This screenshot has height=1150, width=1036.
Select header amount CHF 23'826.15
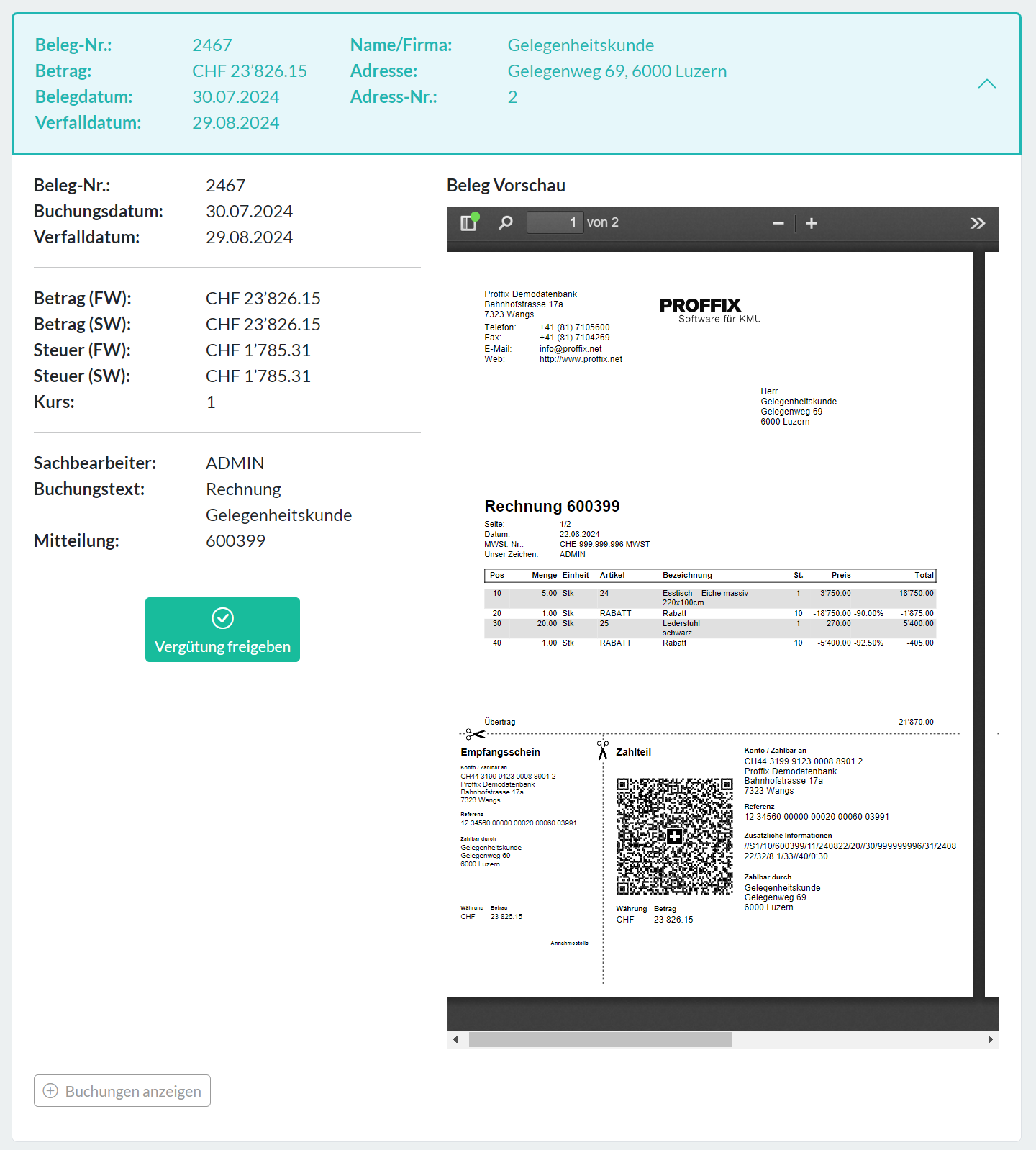coord(250,71)
